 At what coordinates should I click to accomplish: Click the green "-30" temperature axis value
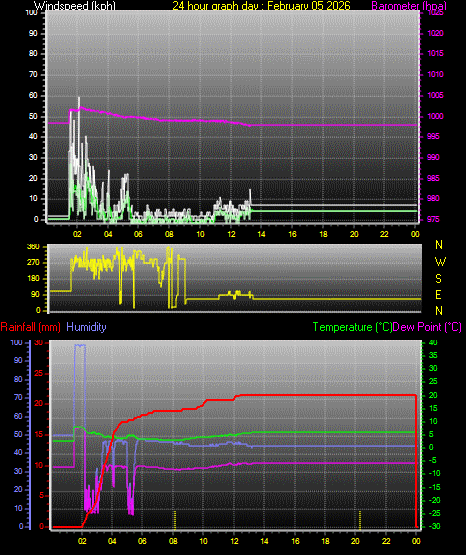pyautogui.click(x=435, y=526)
